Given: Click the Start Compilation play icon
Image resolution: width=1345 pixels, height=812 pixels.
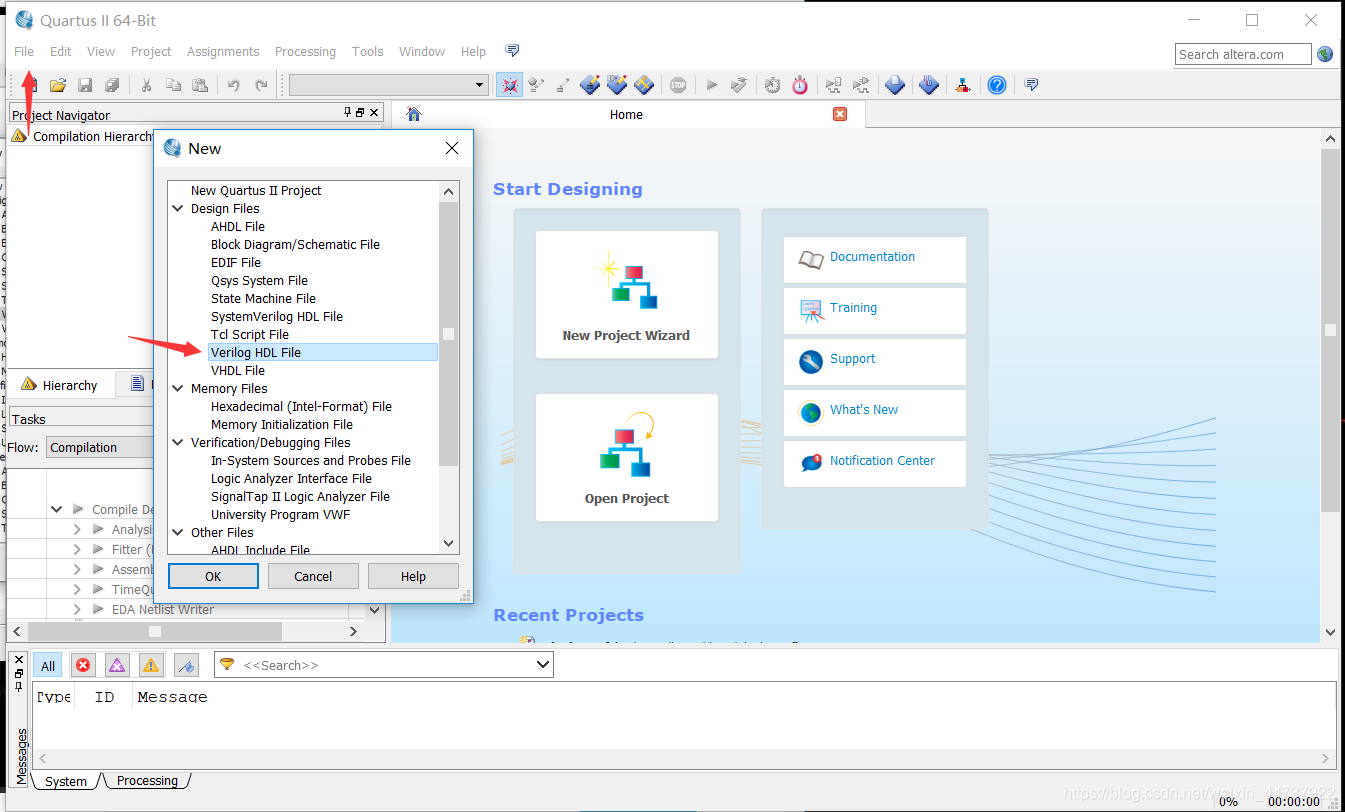Looking at the screenshot, I should coord(712,85).
